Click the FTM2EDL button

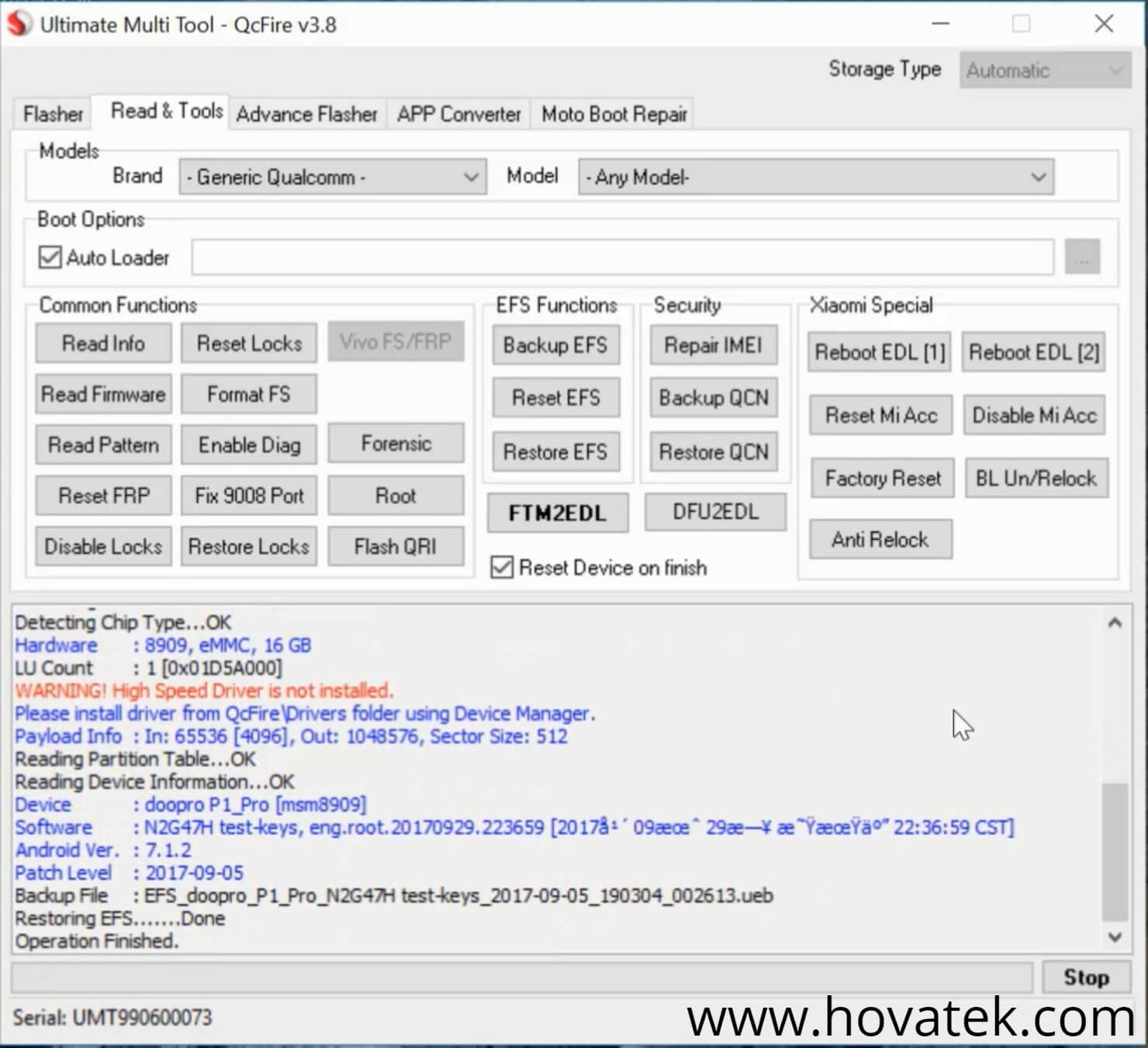tap(558, 513)
